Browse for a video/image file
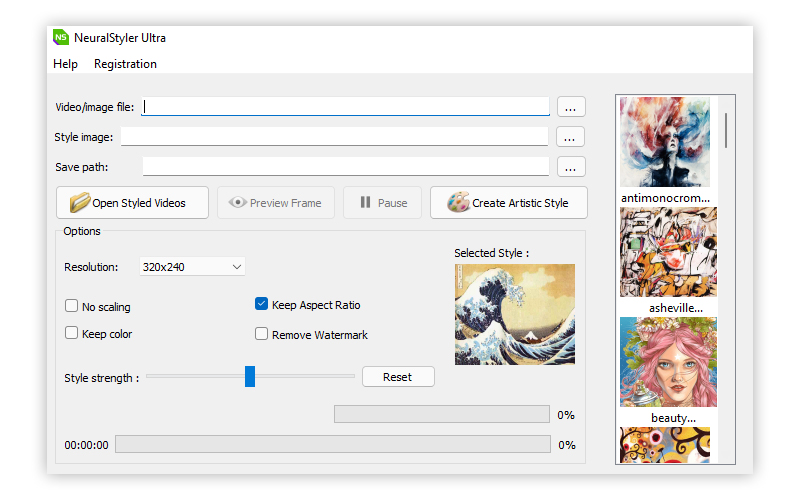 click(x=571, y=107)
